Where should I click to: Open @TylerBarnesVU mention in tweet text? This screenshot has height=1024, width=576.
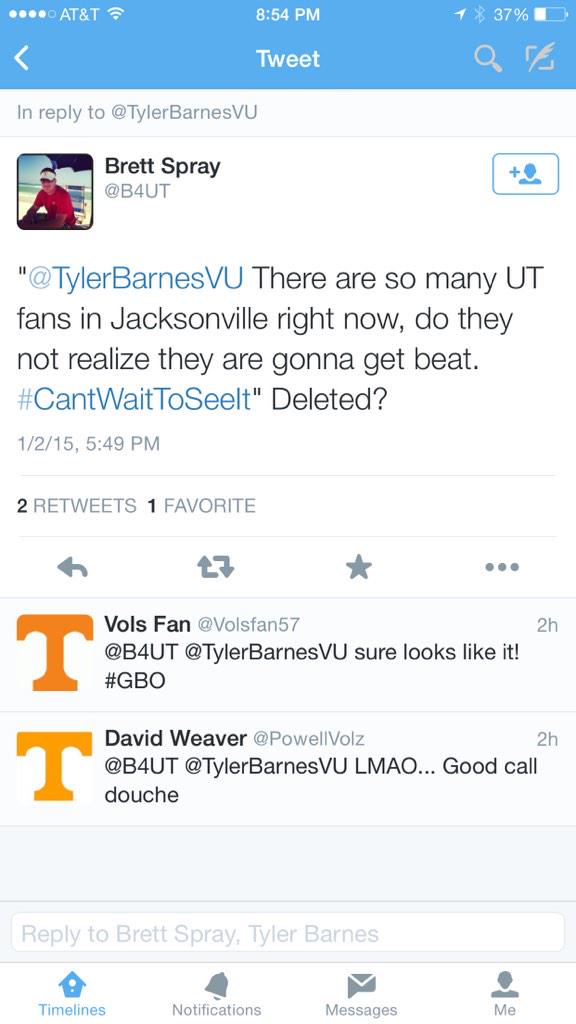(x=135, y=278)
